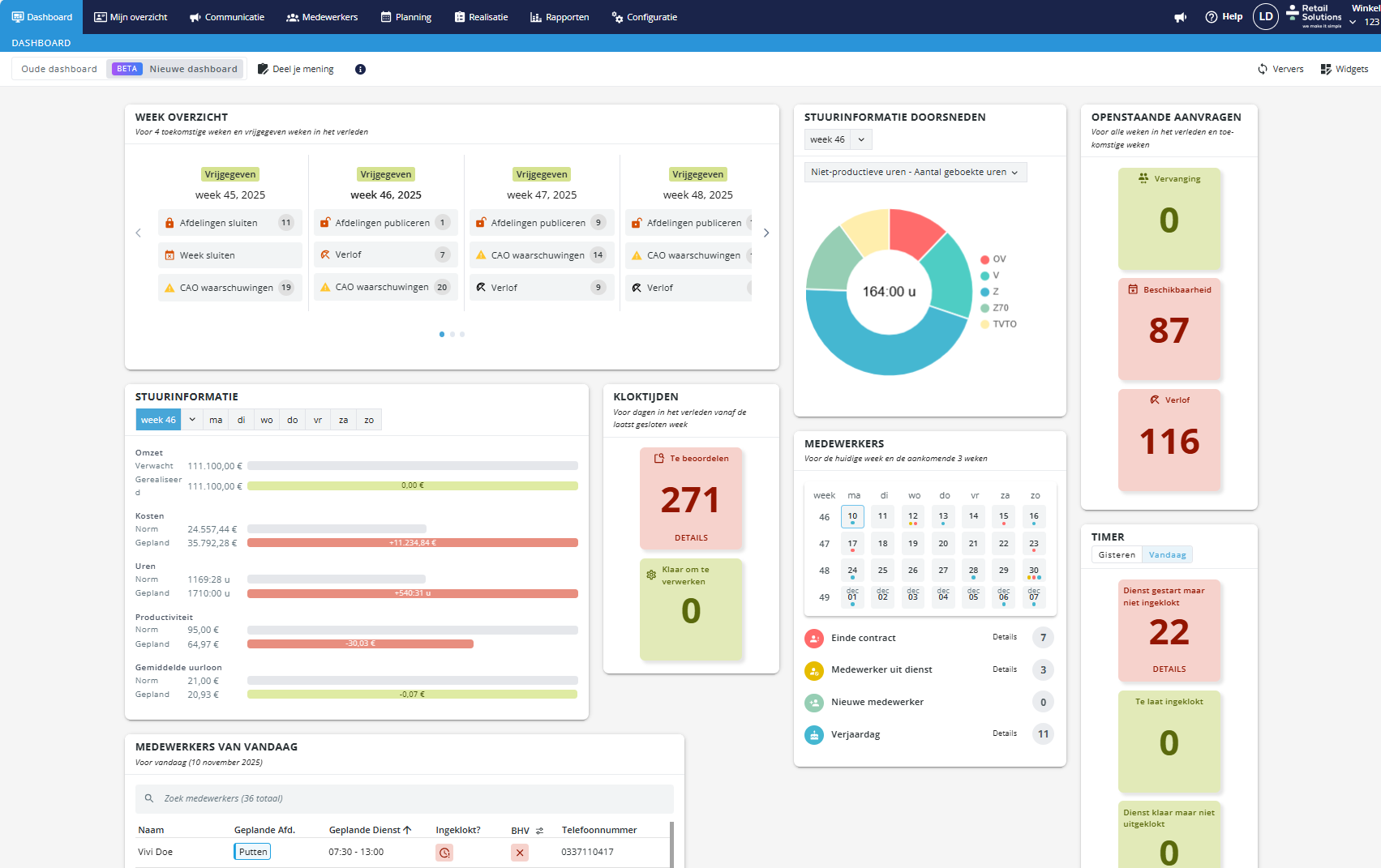
Task: Open the Widgets settings icon
Action: pos(1326,70)
